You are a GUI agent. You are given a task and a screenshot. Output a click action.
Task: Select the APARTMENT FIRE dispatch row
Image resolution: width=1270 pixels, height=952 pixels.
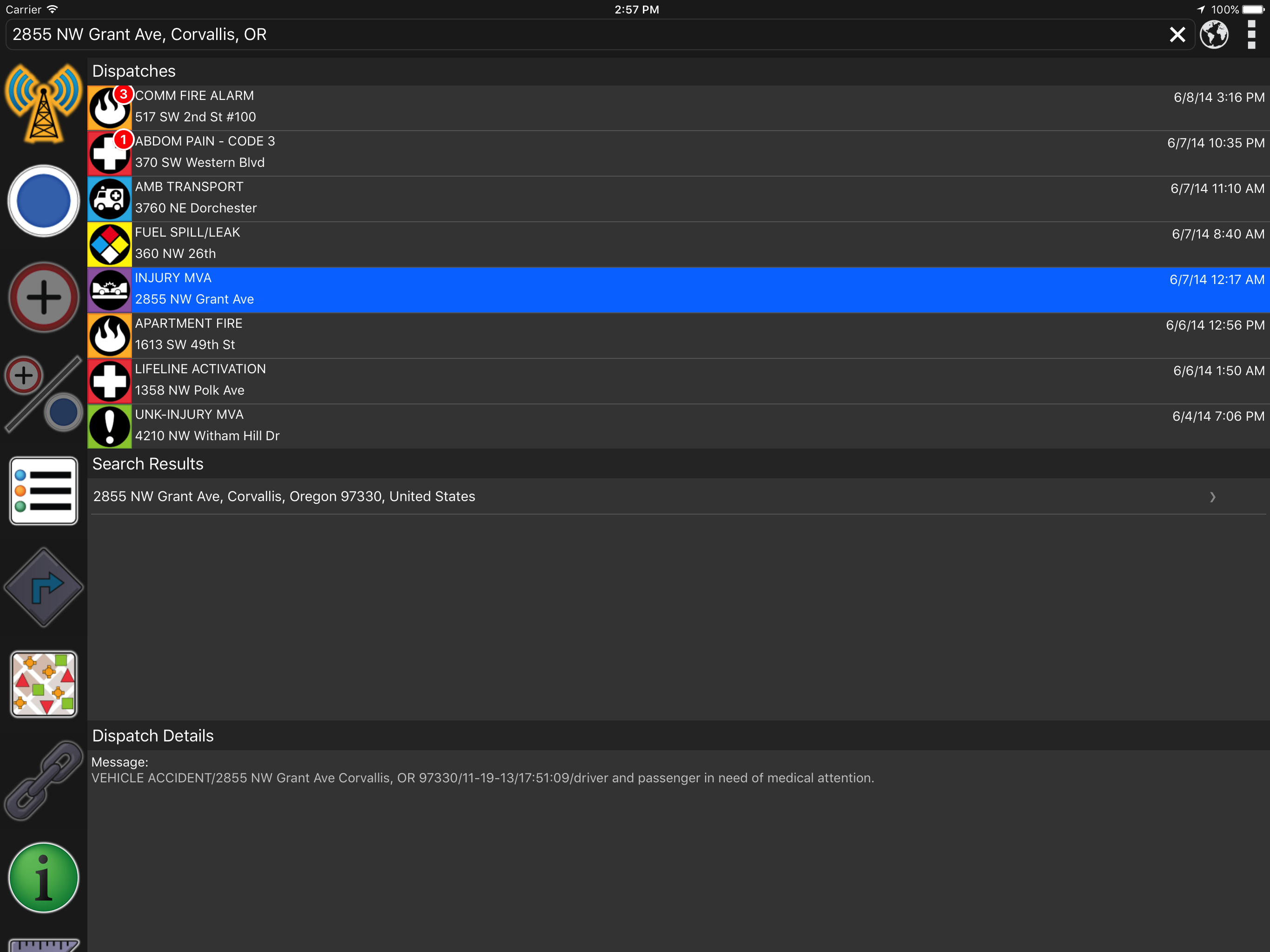point(678,336)
